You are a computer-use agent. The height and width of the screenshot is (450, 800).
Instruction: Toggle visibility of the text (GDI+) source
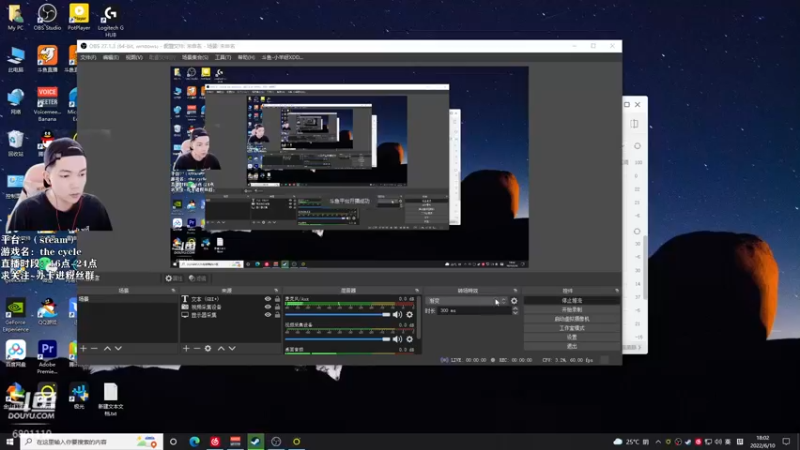268,299
